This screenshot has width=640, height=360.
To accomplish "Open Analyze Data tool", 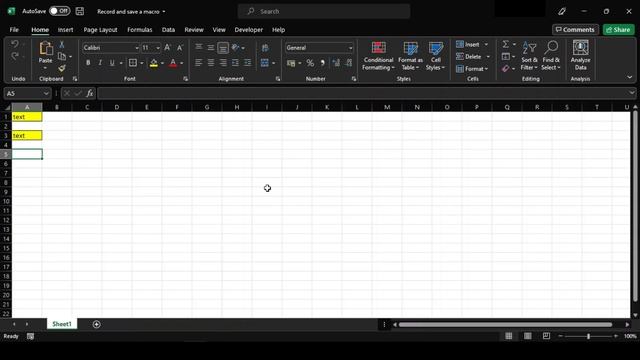I will pyautogui.click(x=580, y=56).
